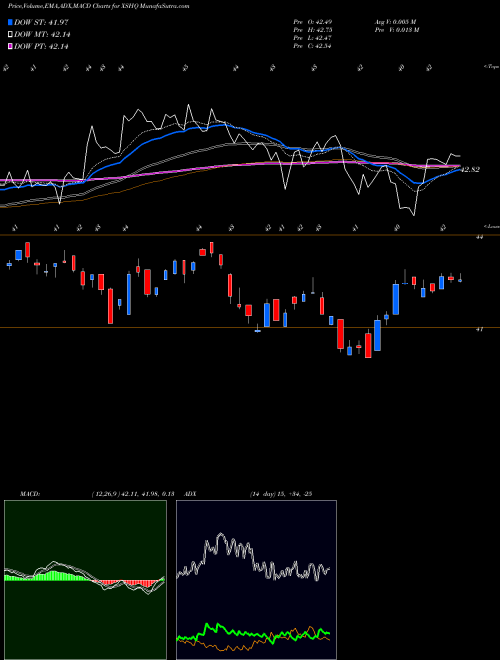Click the 'MACD:' panel heading
The height and width of the screenshot is (660, 500).
pos(30,494)
